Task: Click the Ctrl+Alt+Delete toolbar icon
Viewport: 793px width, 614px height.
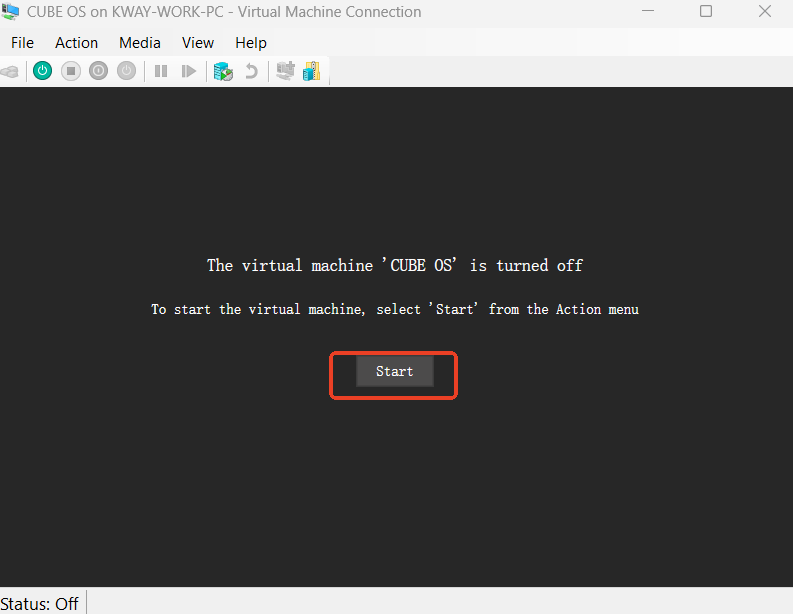Action: [9, 71]
